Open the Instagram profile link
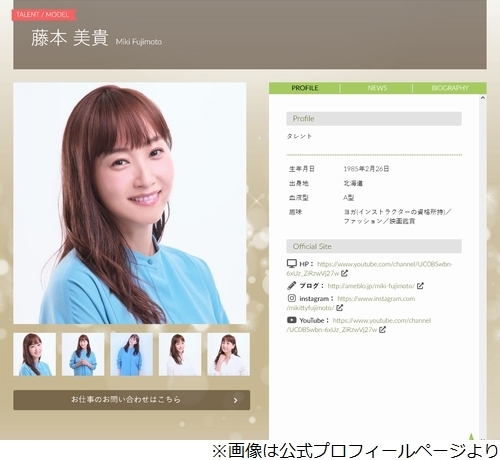500x460 pixels. (x=351, y=303)
